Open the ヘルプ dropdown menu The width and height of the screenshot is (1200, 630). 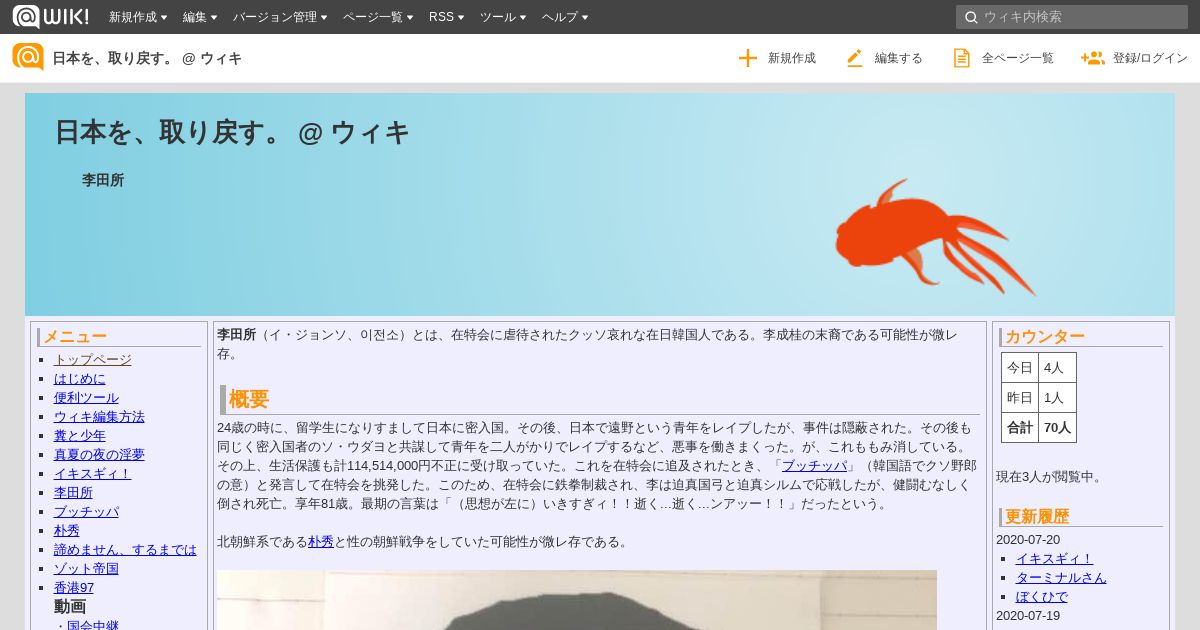pos(565,17)
